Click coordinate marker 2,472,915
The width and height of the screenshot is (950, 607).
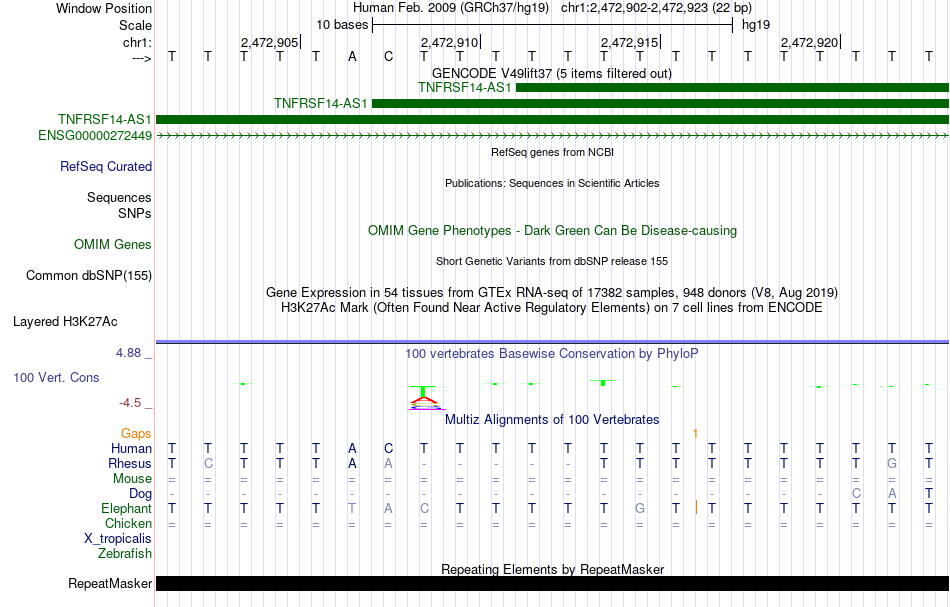coord(629,42)
